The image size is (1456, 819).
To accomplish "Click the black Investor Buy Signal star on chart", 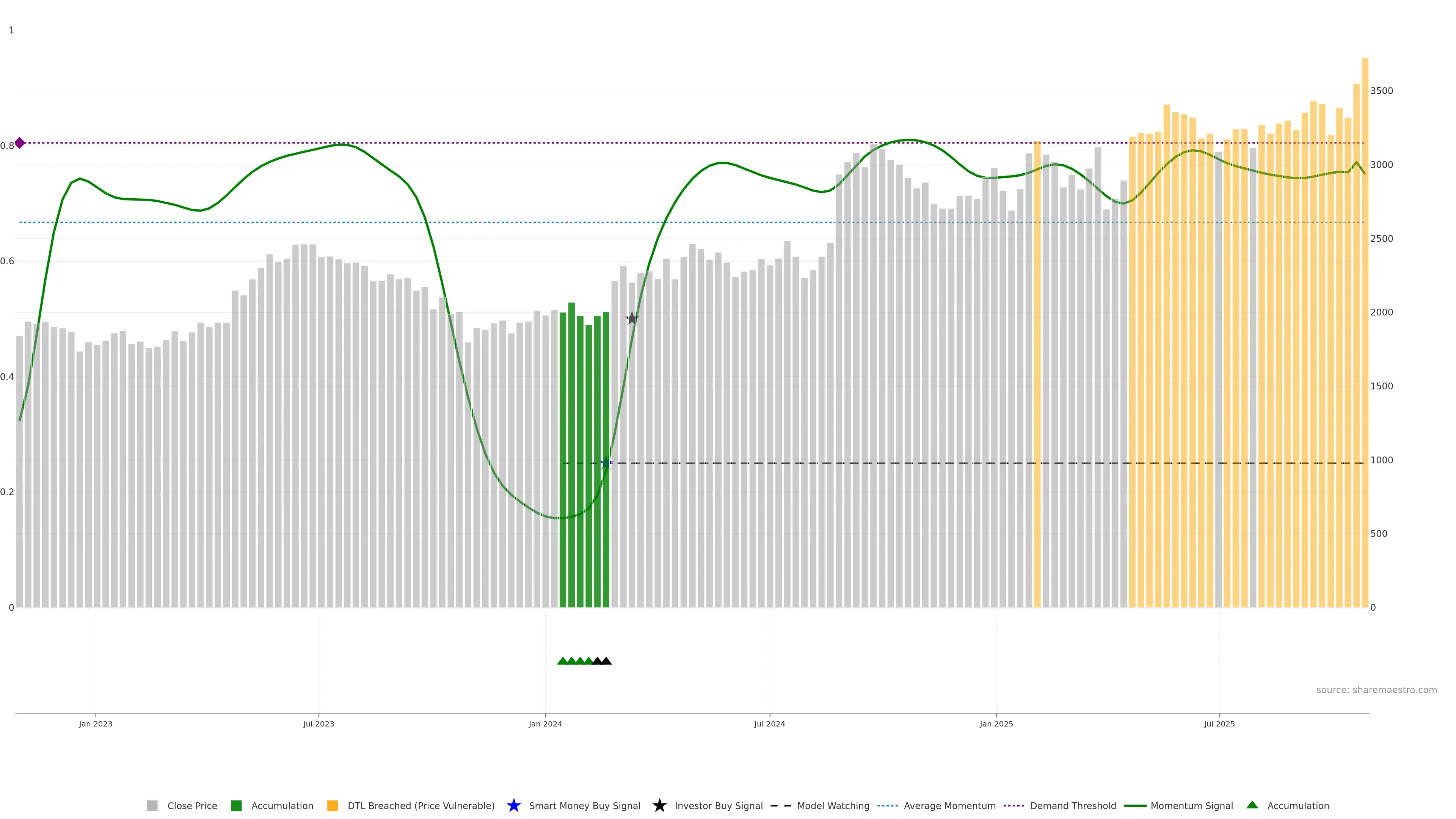I will tap(632, 319).
